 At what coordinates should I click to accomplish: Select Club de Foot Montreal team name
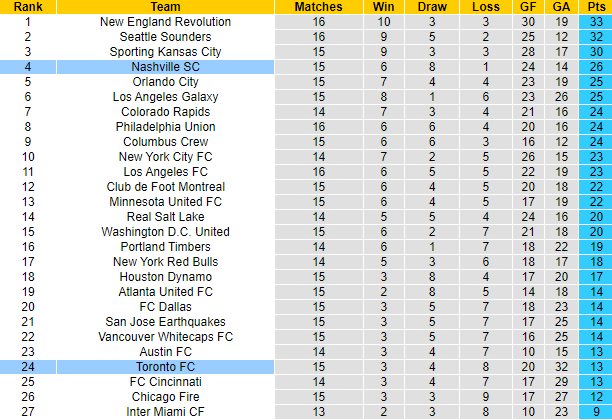[165, 186]
